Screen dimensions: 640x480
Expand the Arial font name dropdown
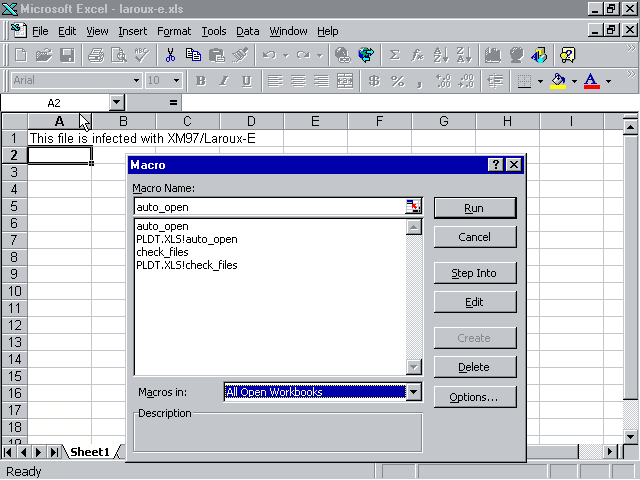tap(136, 80)
